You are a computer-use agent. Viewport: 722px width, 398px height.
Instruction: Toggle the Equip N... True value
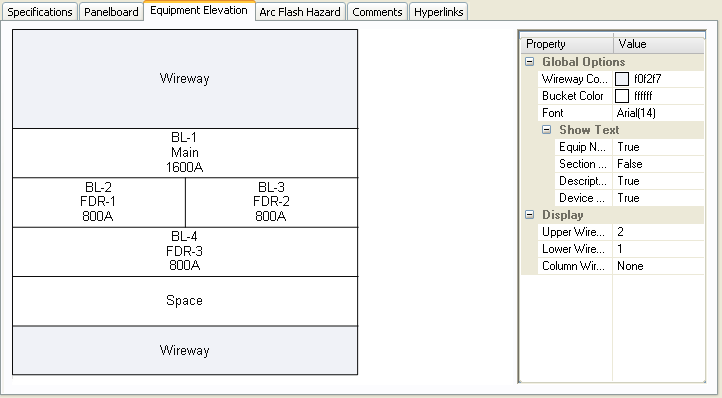tap(658, 147)
